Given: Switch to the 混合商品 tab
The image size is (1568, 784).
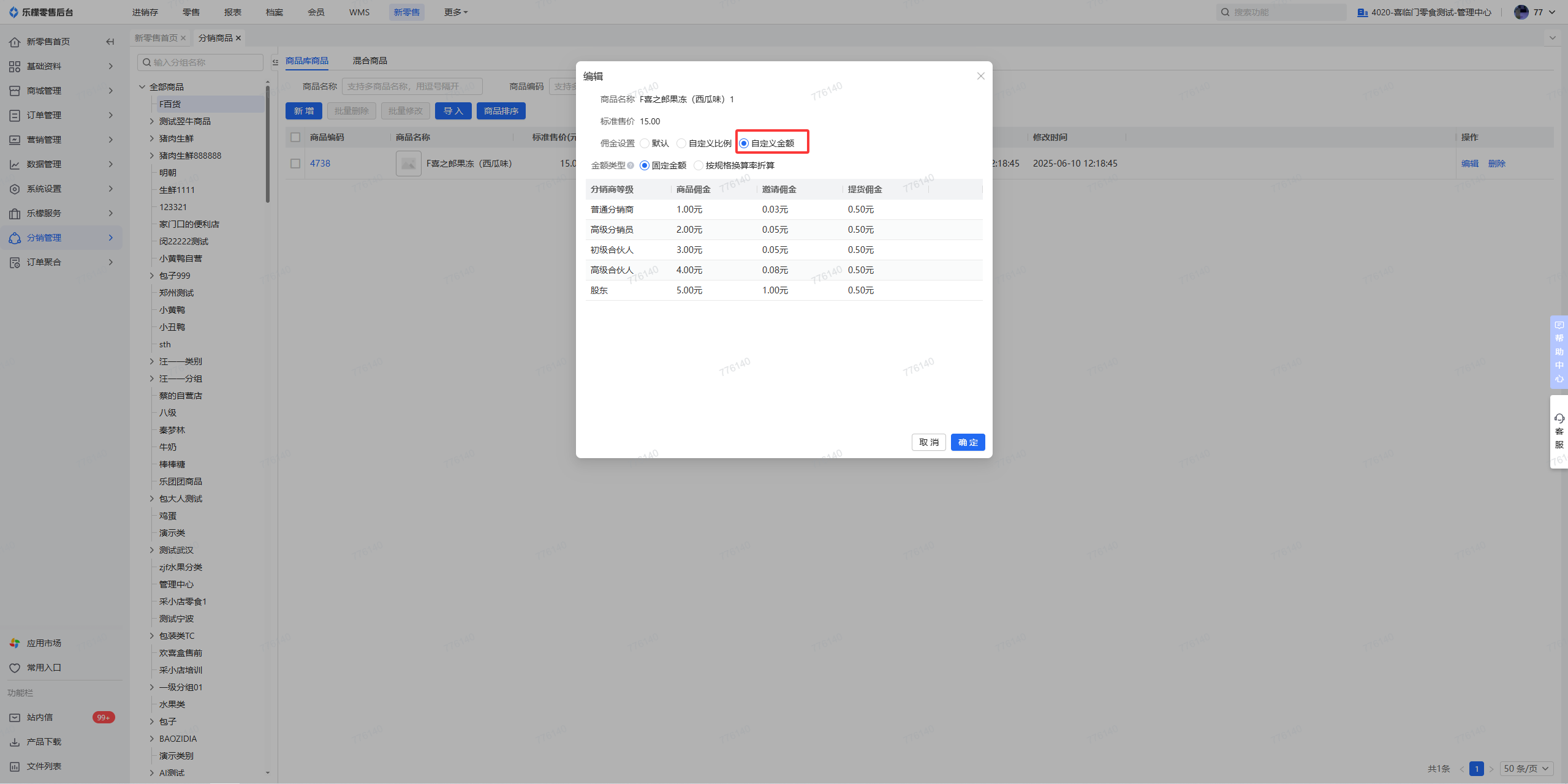Looking at the screenshot, I should pos(370,61).
